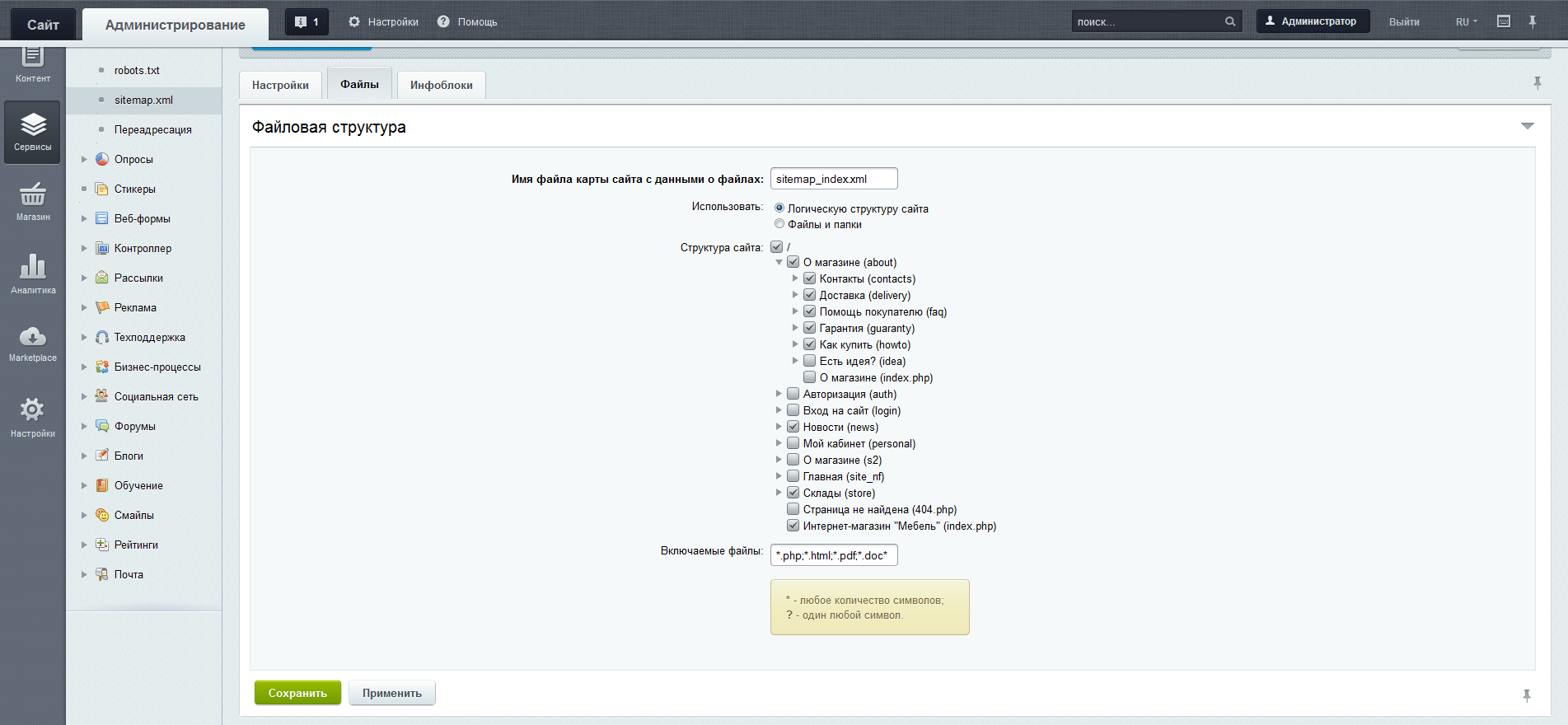Open the Сервисы section icon
1568x725 pixels.
click(33, 125)
